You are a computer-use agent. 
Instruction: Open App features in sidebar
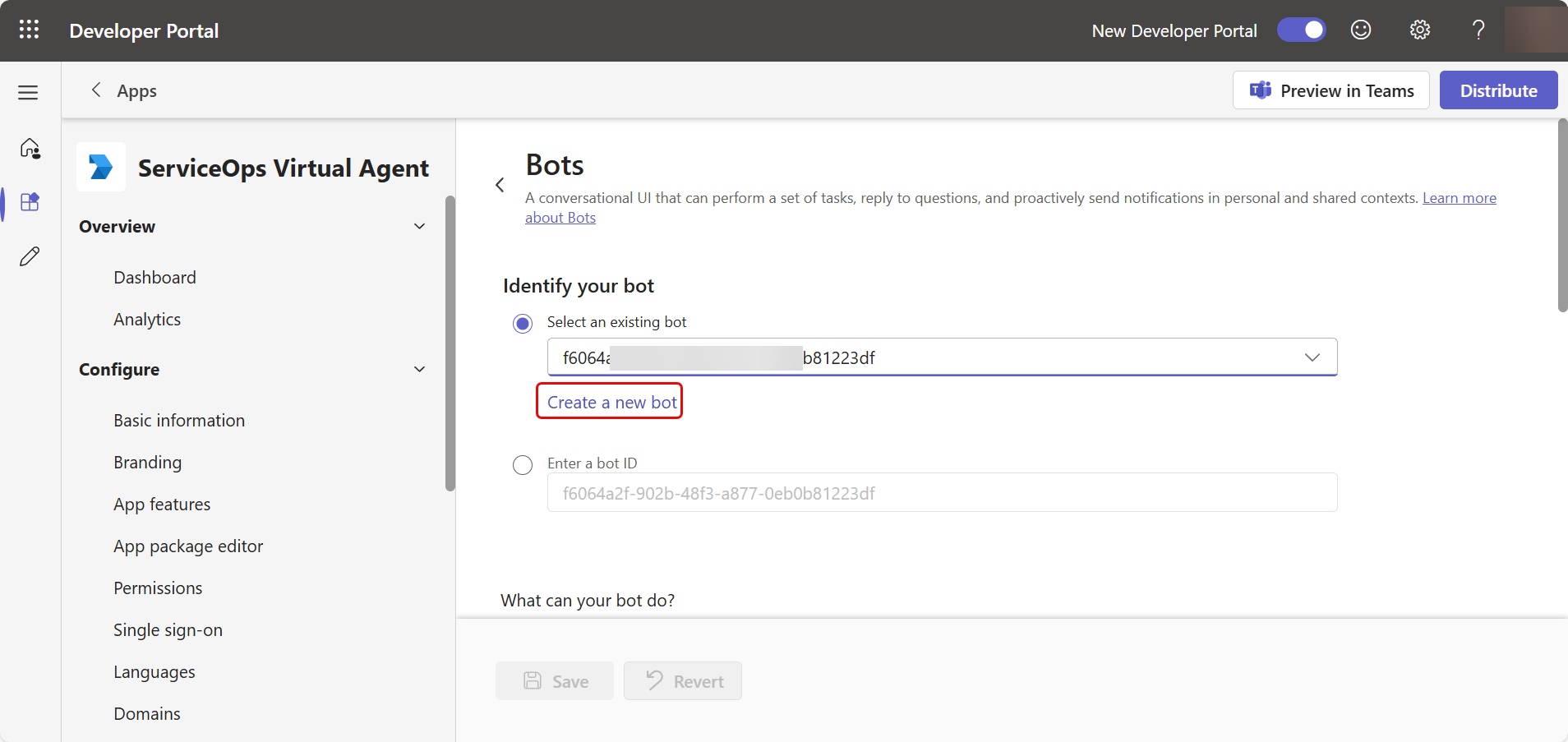(x=162, y=505)
